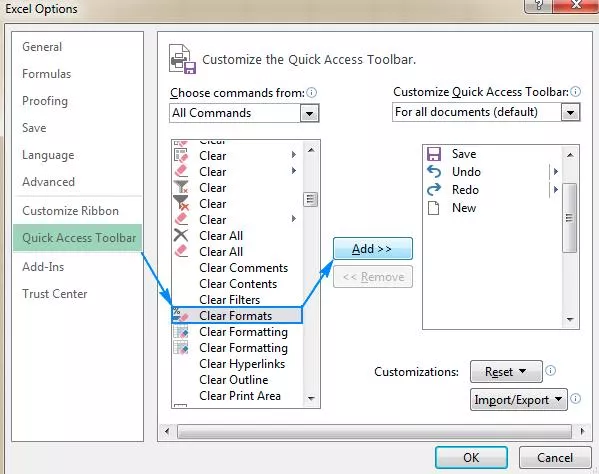Screen dimensions: 599x474
Task: Click toolbar list scroll up arrow
Action: click(570, 155)
